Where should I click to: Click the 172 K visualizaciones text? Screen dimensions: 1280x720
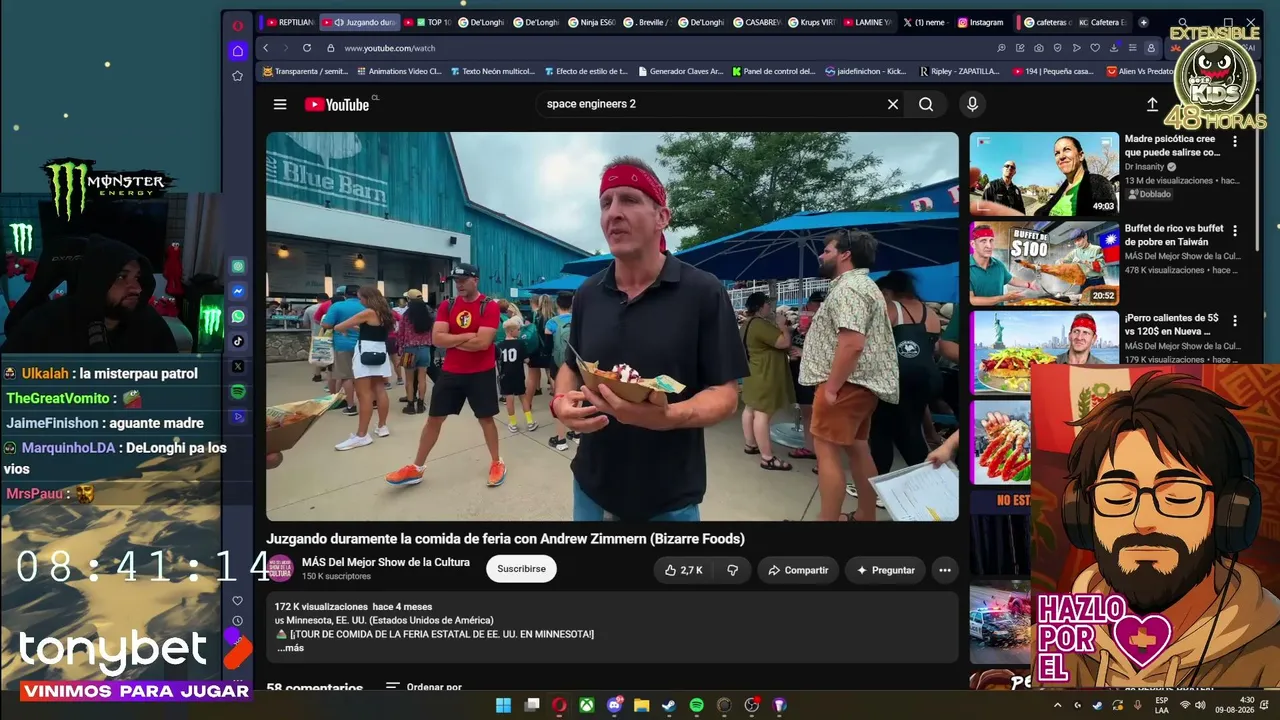321,607
